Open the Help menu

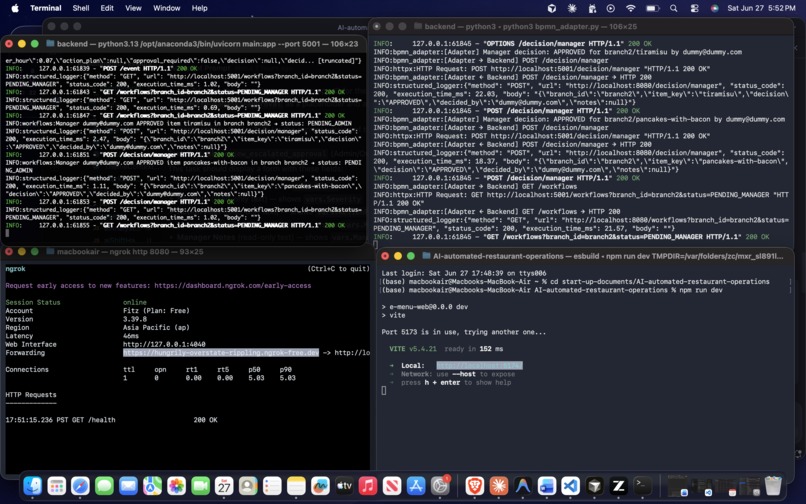click(x=199, y=8)
